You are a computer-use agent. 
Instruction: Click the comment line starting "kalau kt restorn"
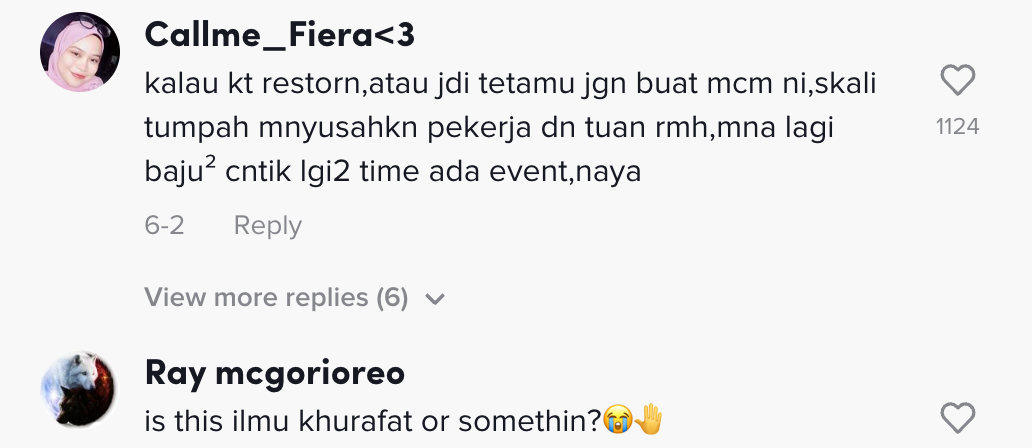coord(510,83)
